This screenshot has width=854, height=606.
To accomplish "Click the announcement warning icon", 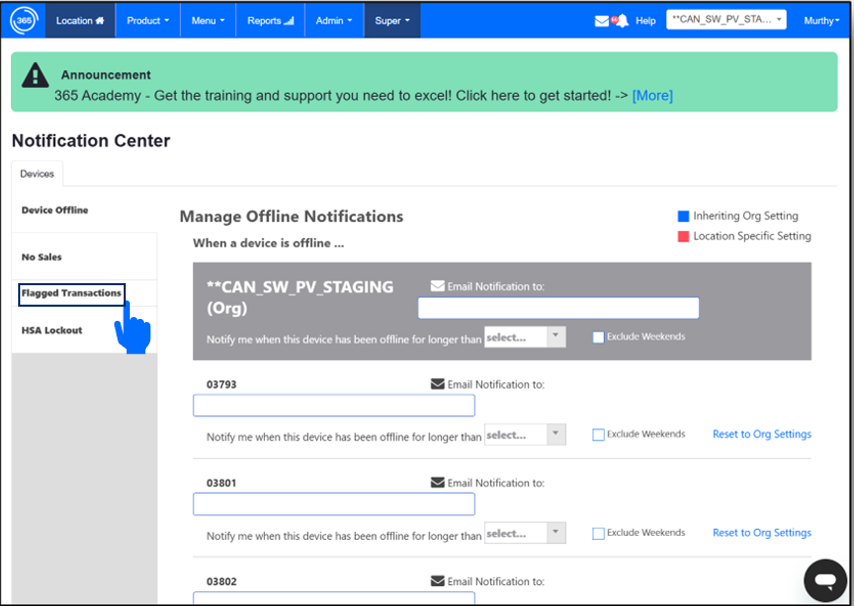I will 35,75.
